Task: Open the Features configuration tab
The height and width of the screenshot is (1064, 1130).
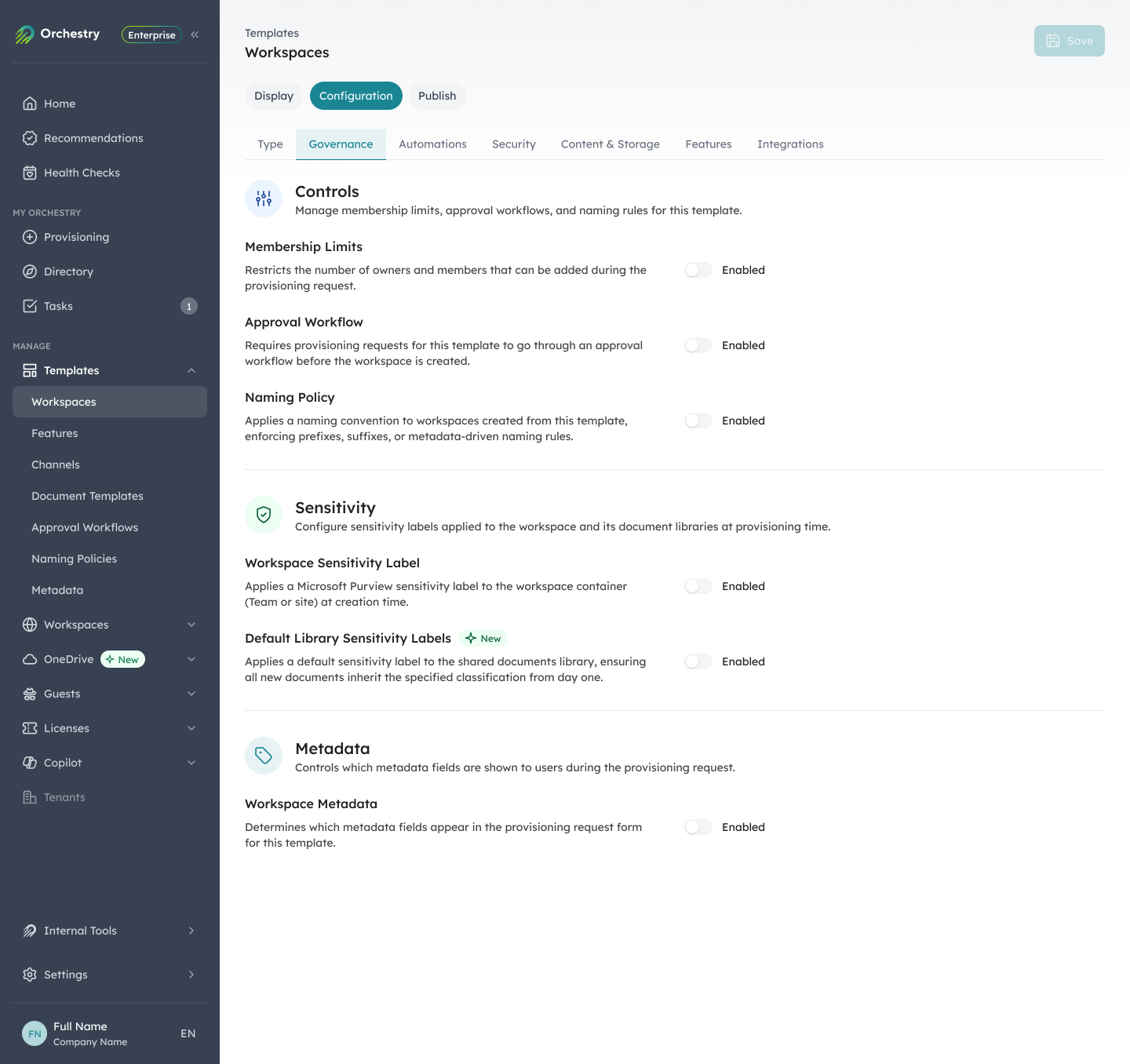Action: pyautogui.click(x=709, y=144)
